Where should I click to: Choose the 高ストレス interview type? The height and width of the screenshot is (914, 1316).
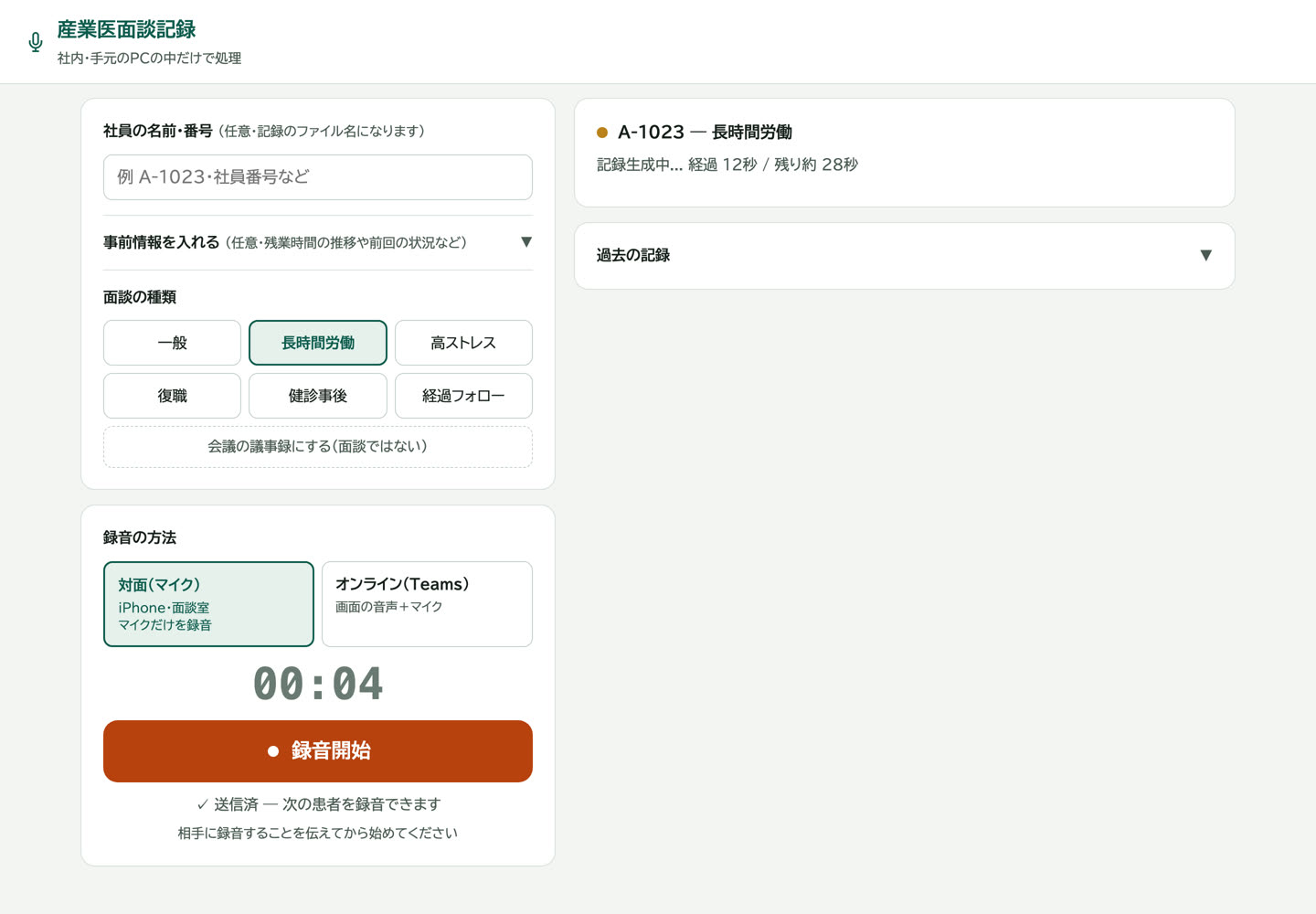(463, 343)
